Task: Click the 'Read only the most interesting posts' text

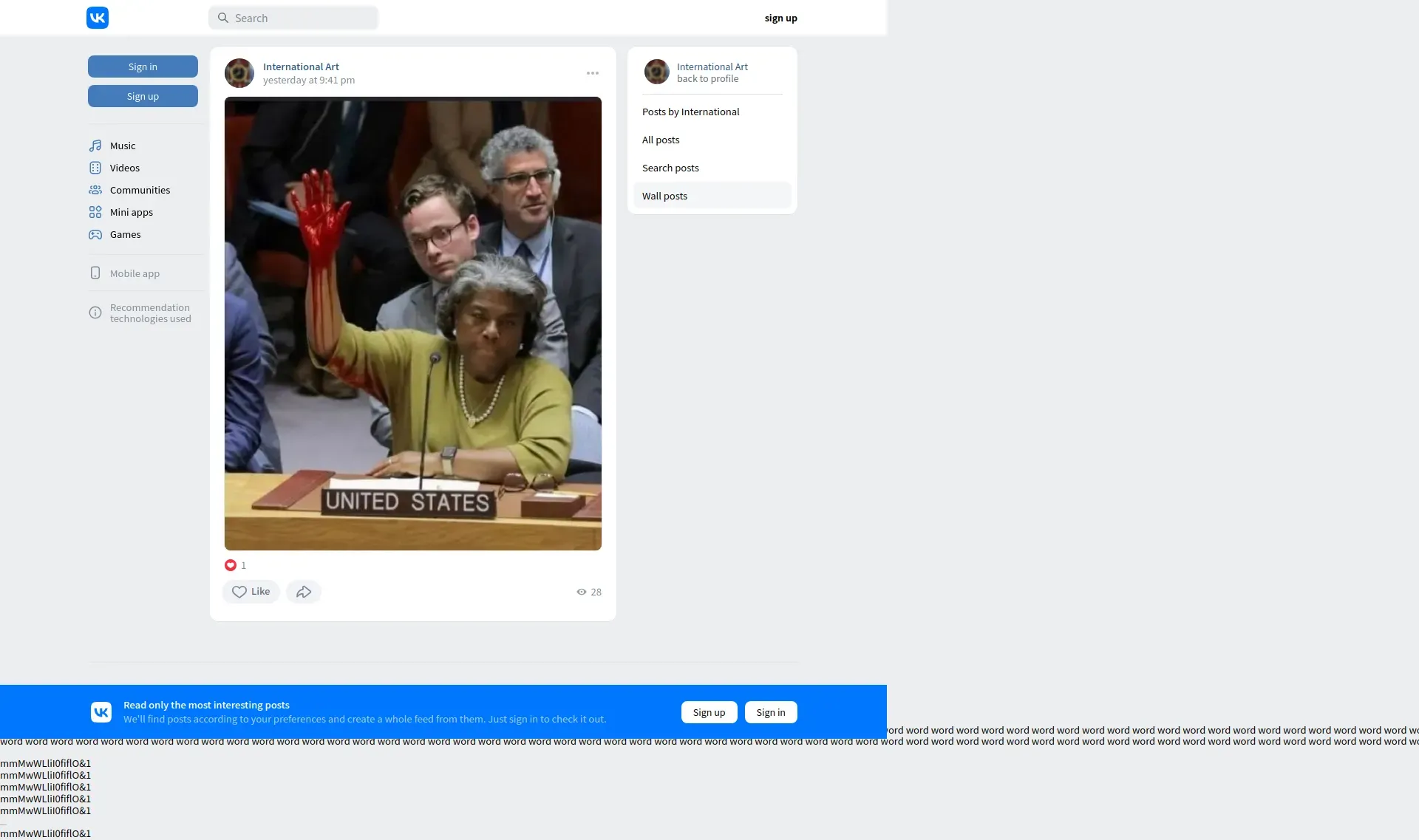Action: [206, 705]
